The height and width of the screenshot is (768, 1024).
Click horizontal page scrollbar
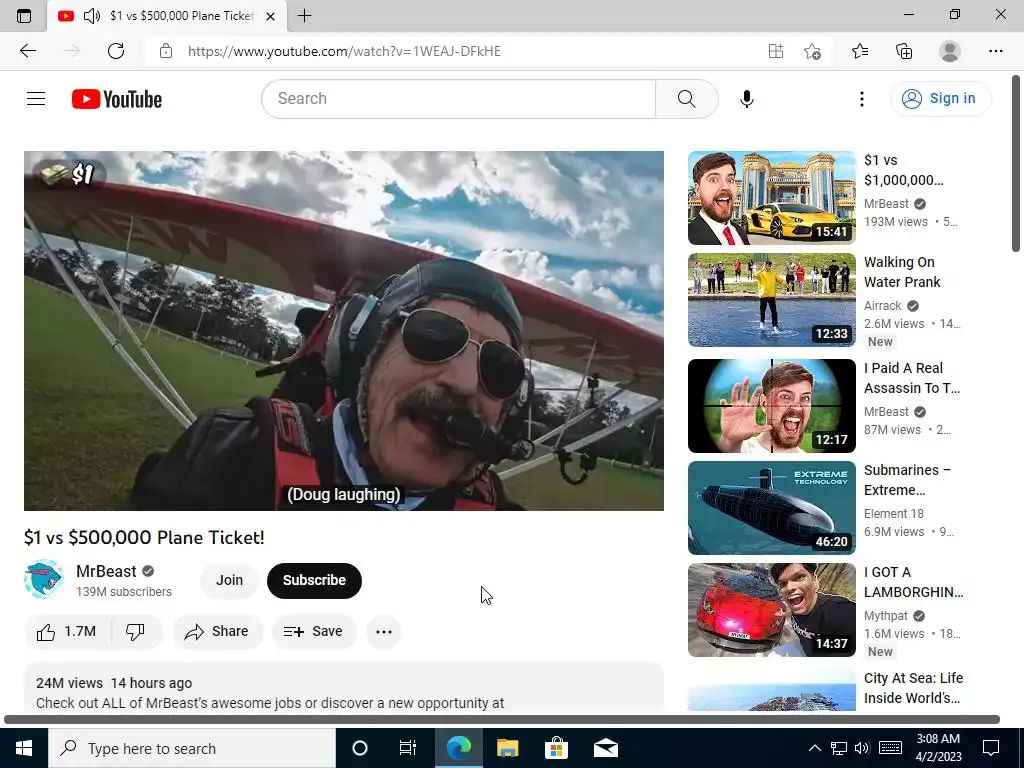click(502, 720)
